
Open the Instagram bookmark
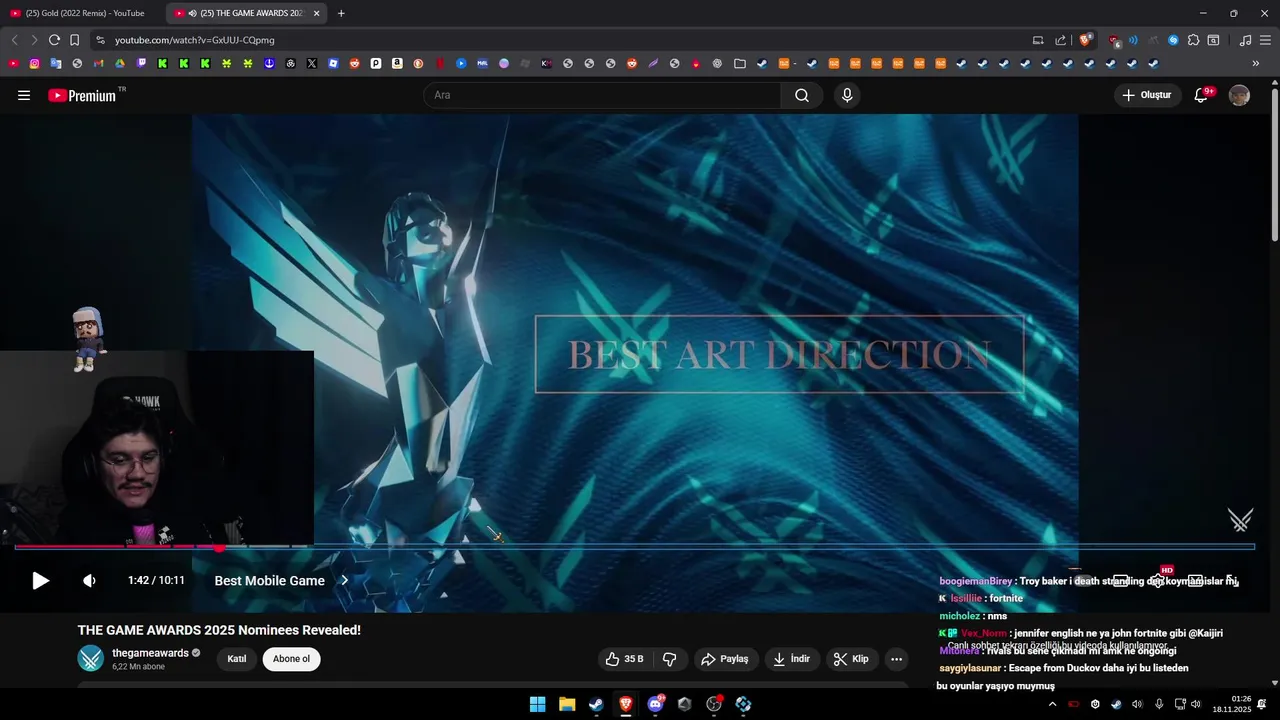point(34,63)
